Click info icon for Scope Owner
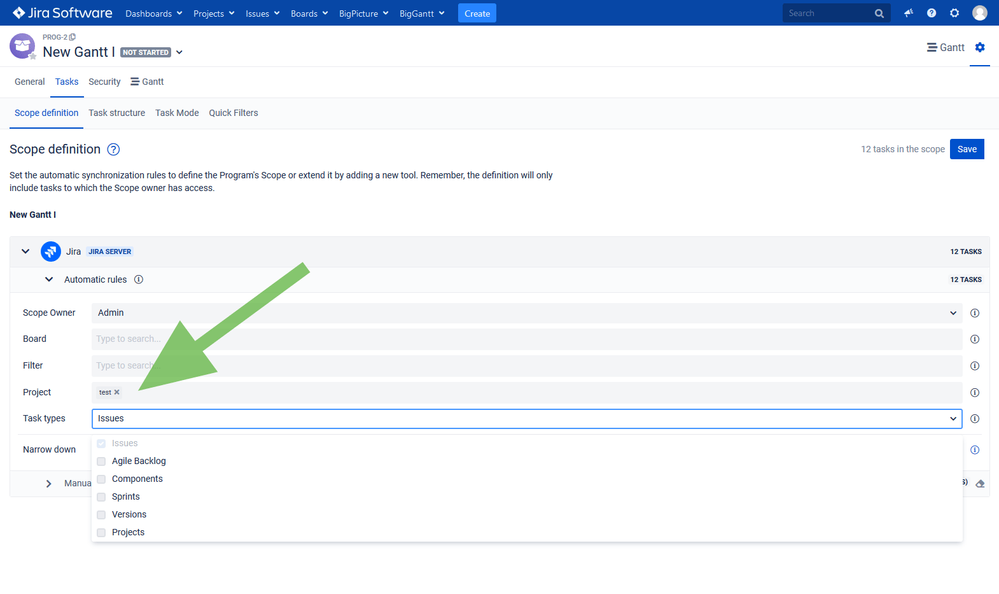The image size is (999, 594). [x=975, y=313]
